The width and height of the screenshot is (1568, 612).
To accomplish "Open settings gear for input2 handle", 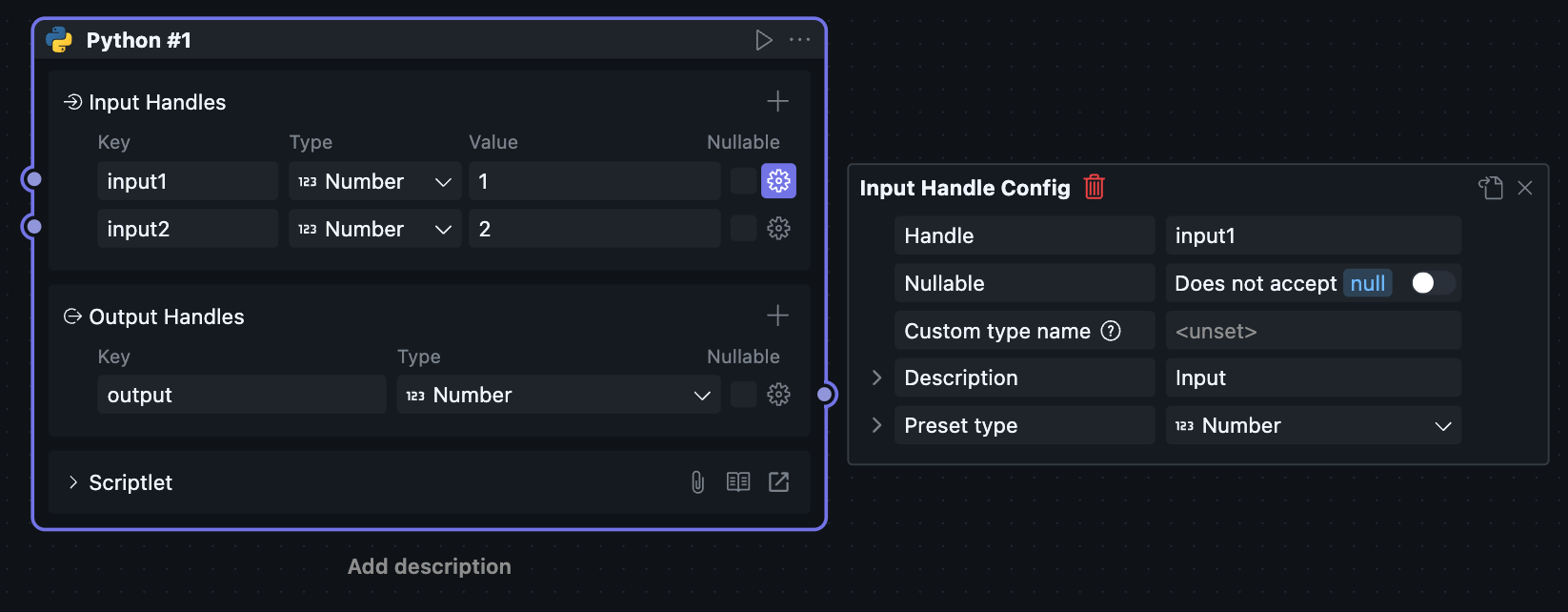I will [x=778, y=229].
